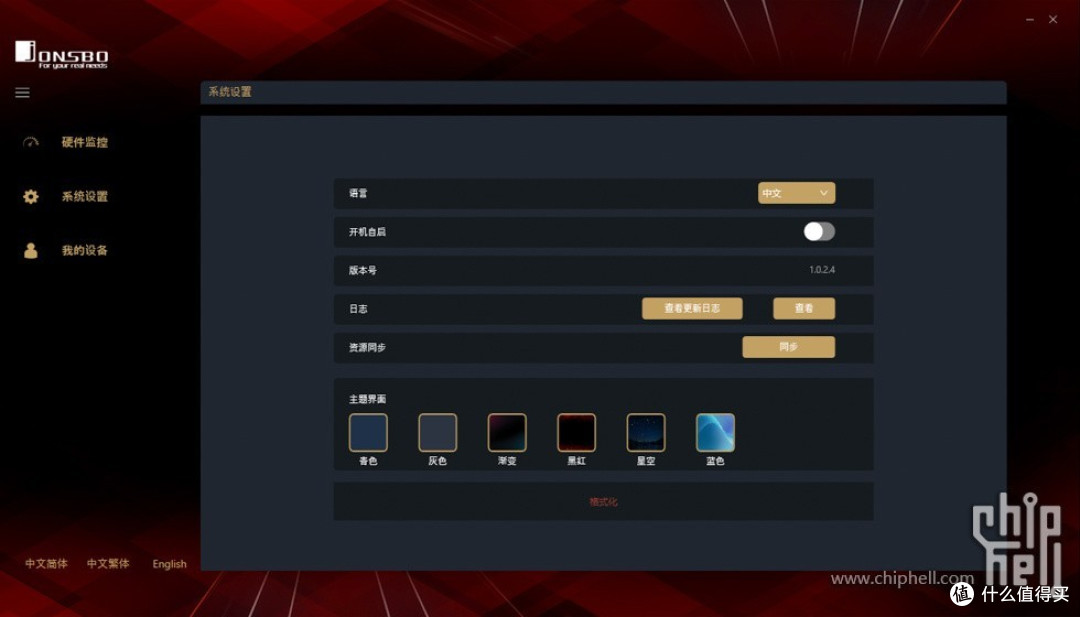Select the 星空 theme thumbnail
Image resolution: width=1080 pixels, height=617 pixels.
point(646,432)
